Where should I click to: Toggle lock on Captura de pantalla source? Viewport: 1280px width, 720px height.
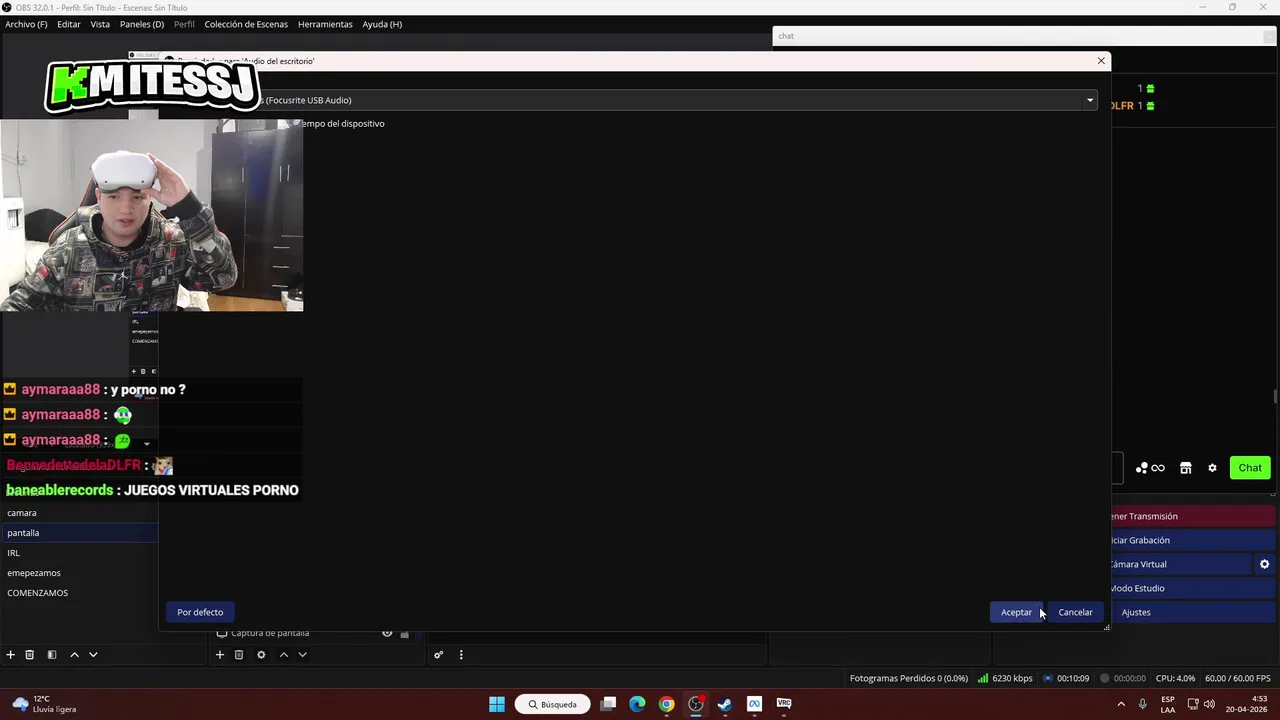coord(405,633)
